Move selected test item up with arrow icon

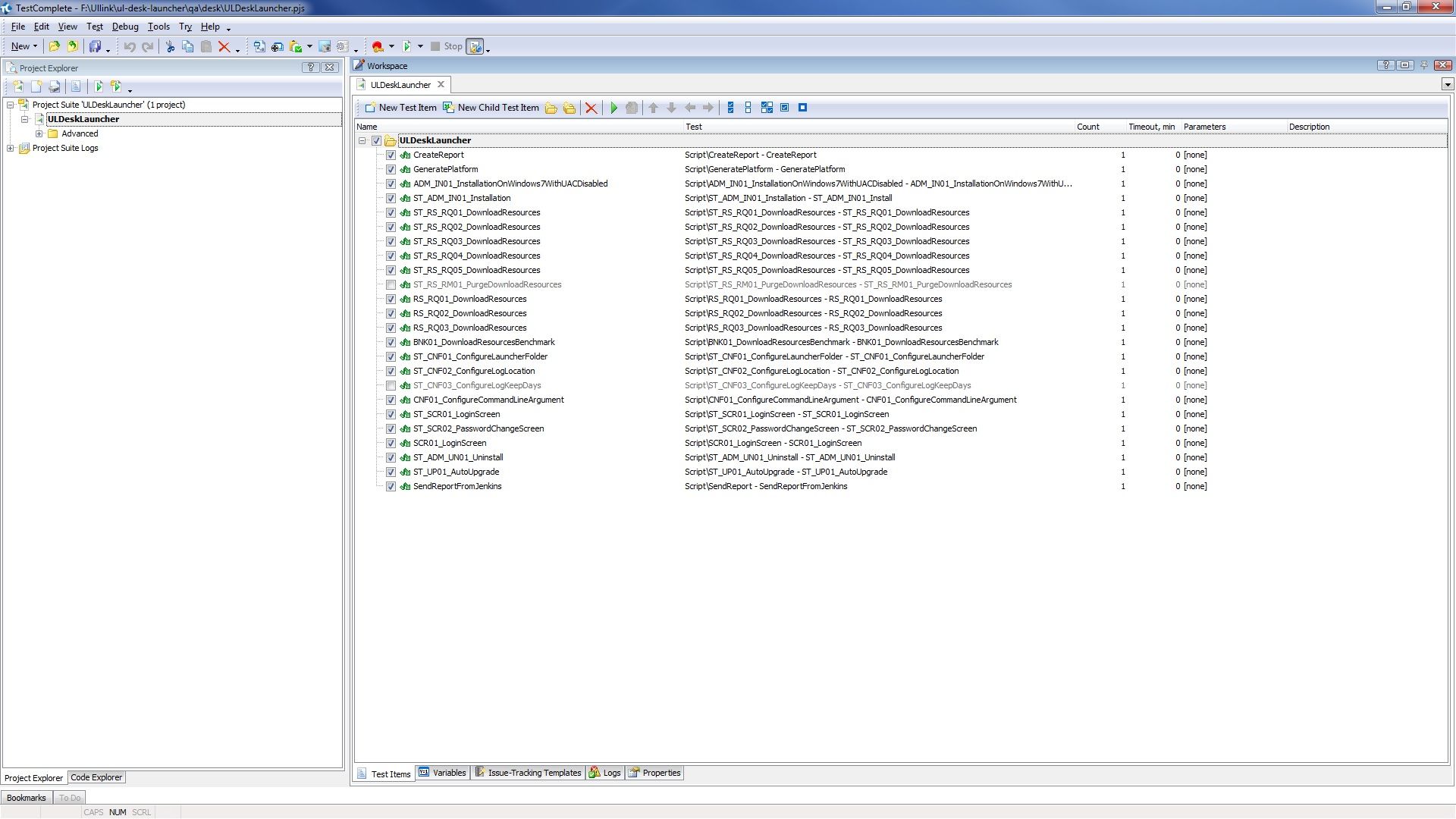click(x=654, y=108)
